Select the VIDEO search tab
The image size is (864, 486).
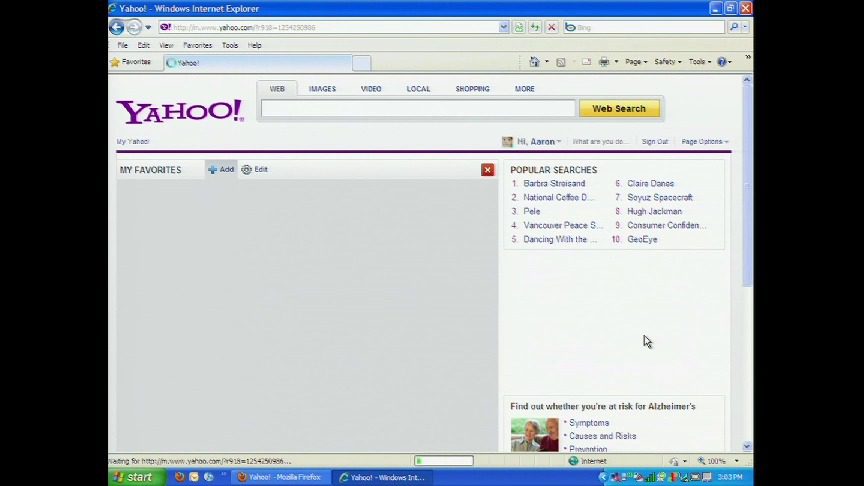[x=371, y=89]
